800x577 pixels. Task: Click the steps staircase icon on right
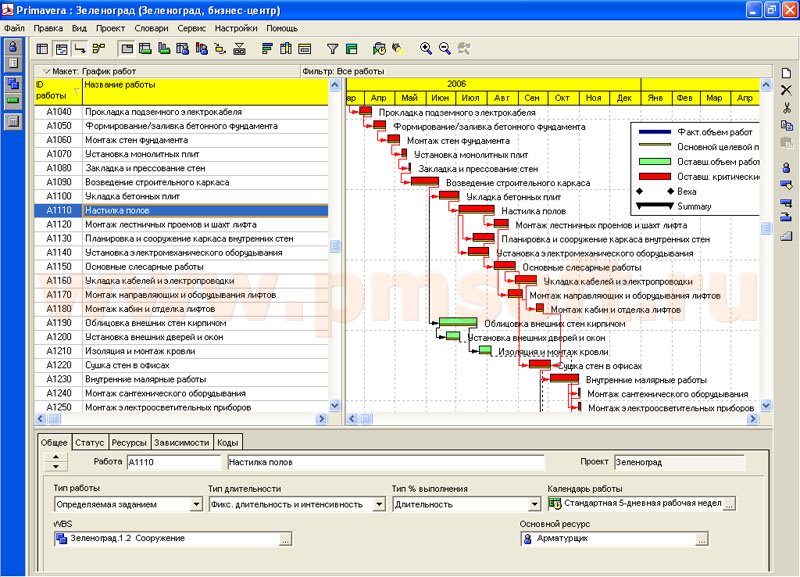click(786, 236)
